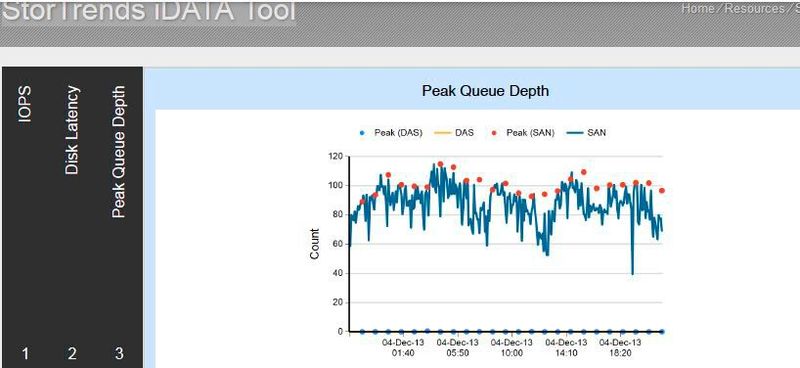Screen dimensions: 800x368
Task: Click the Resources breadcrumb link
Action: 755,9
